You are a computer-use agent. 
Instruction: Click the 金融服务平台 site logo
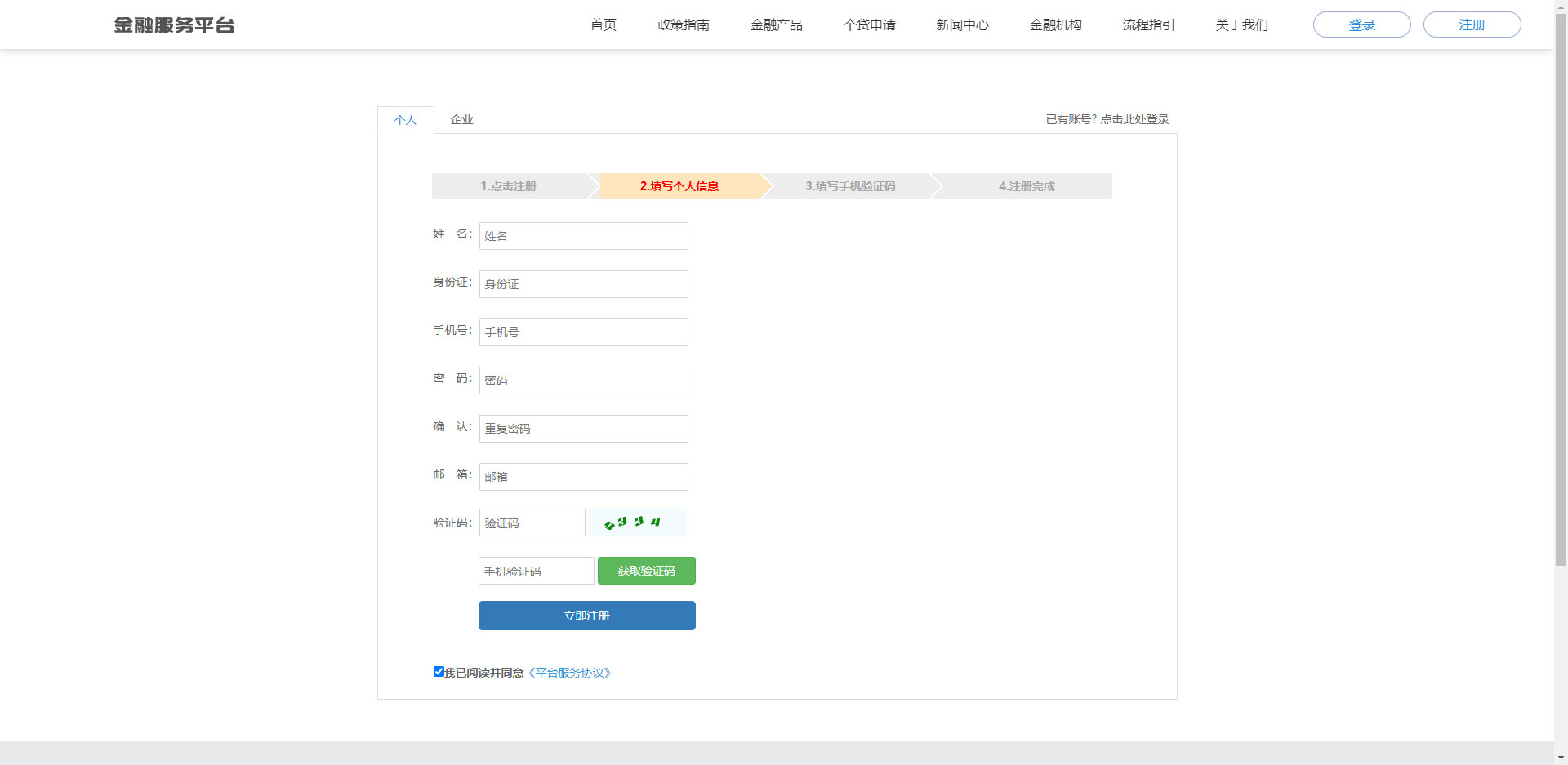coord(174,25)
